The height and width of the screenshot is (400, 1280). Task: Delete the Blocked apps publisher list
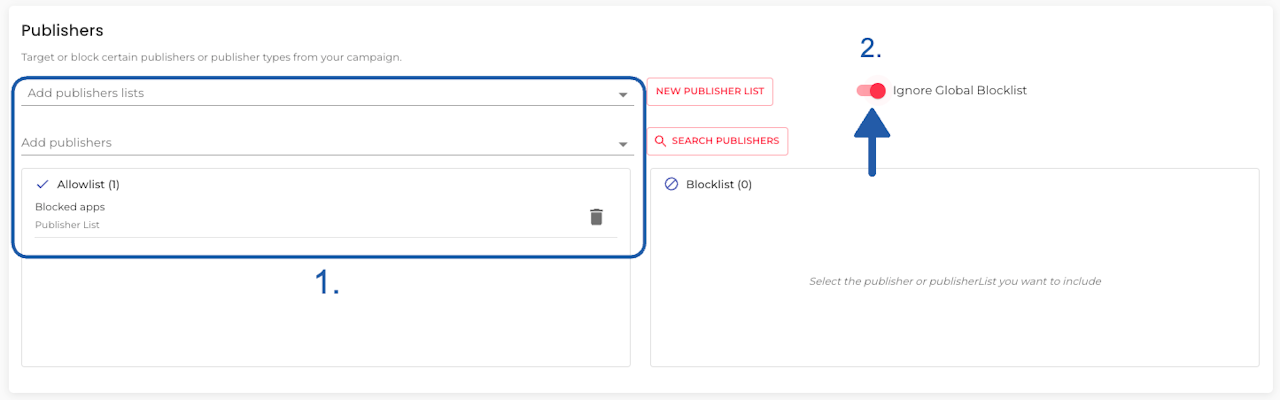pos(596,217)
